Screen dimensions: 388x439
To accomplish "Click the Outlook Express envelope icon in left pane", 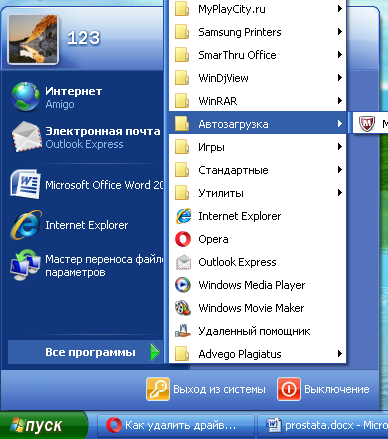I will tap(26, 137).
